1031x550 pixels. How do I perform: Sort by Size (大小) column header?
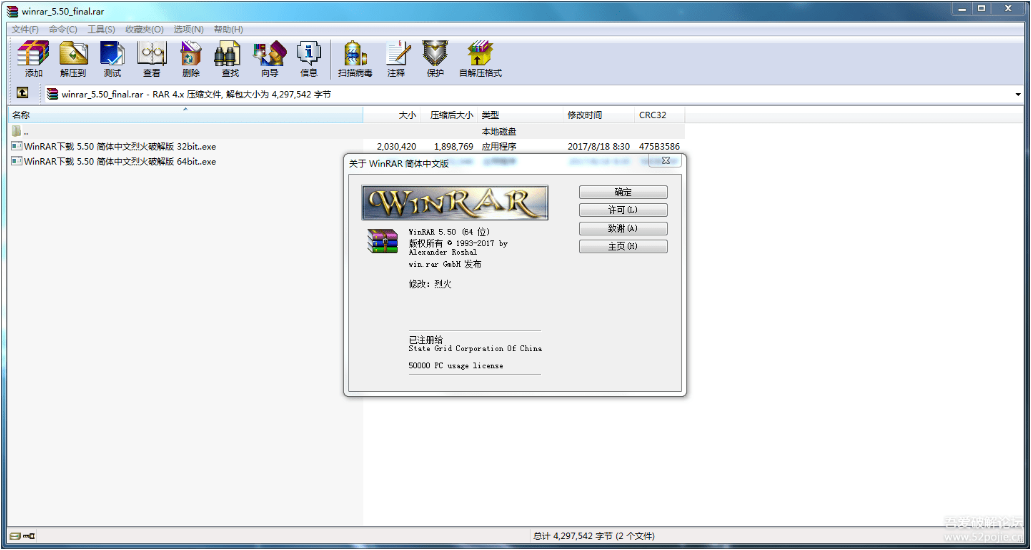coord(392,115)
